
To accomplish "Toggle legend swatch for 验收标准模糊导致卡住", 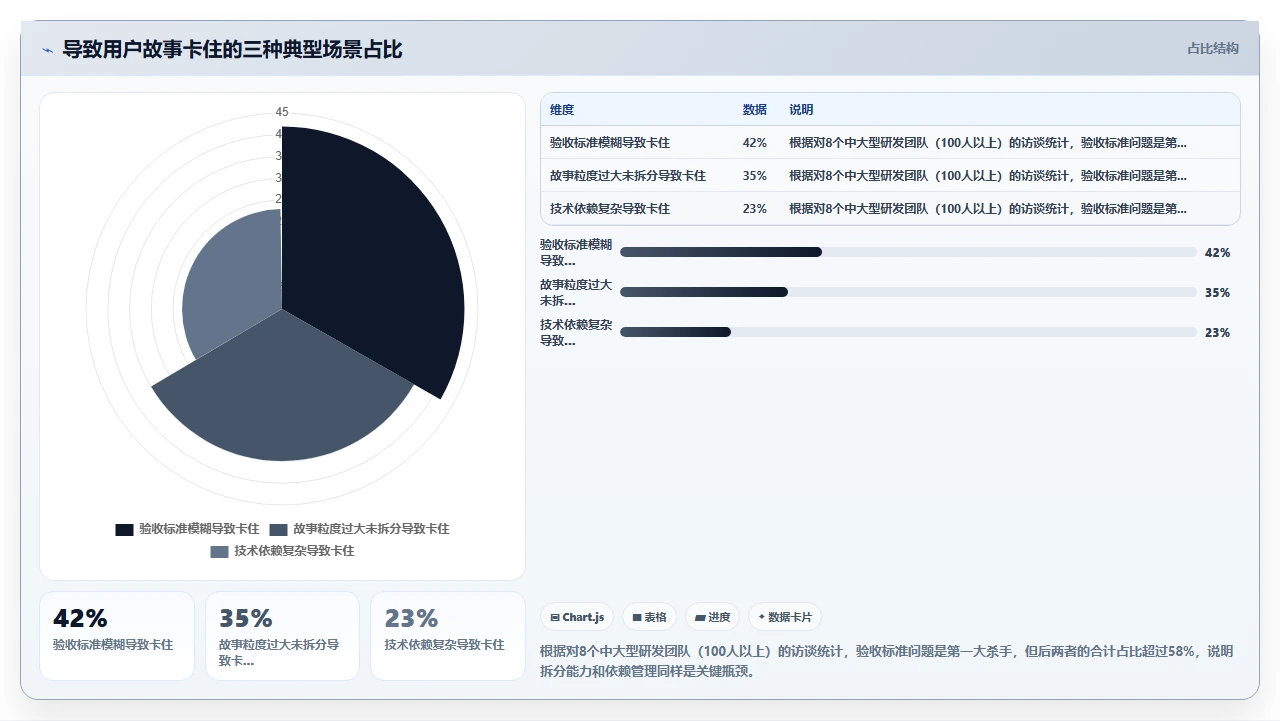I will 124,529.
